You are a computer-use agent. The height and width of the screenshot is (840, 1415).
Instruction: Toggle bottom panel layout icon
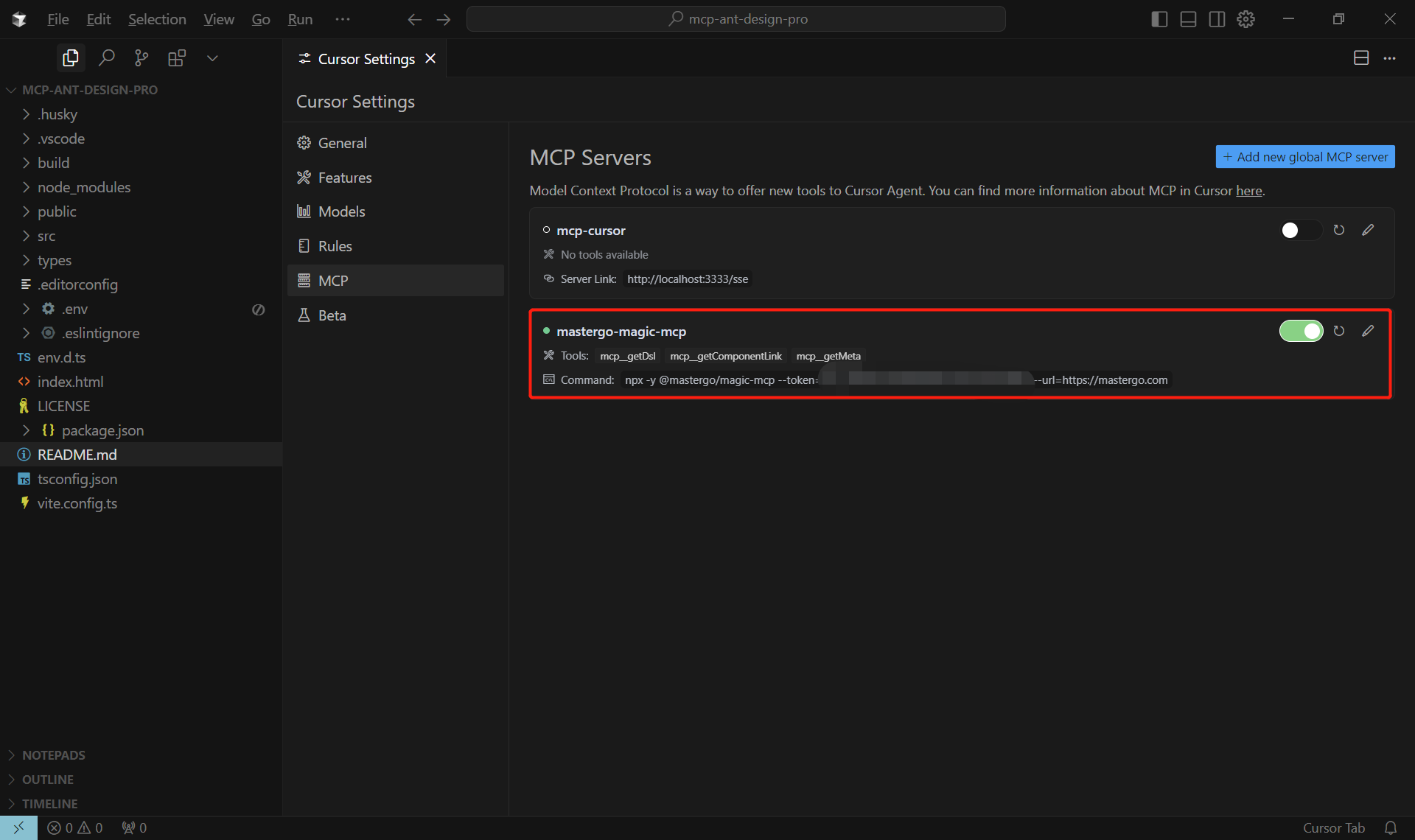tap(1188, 19)
